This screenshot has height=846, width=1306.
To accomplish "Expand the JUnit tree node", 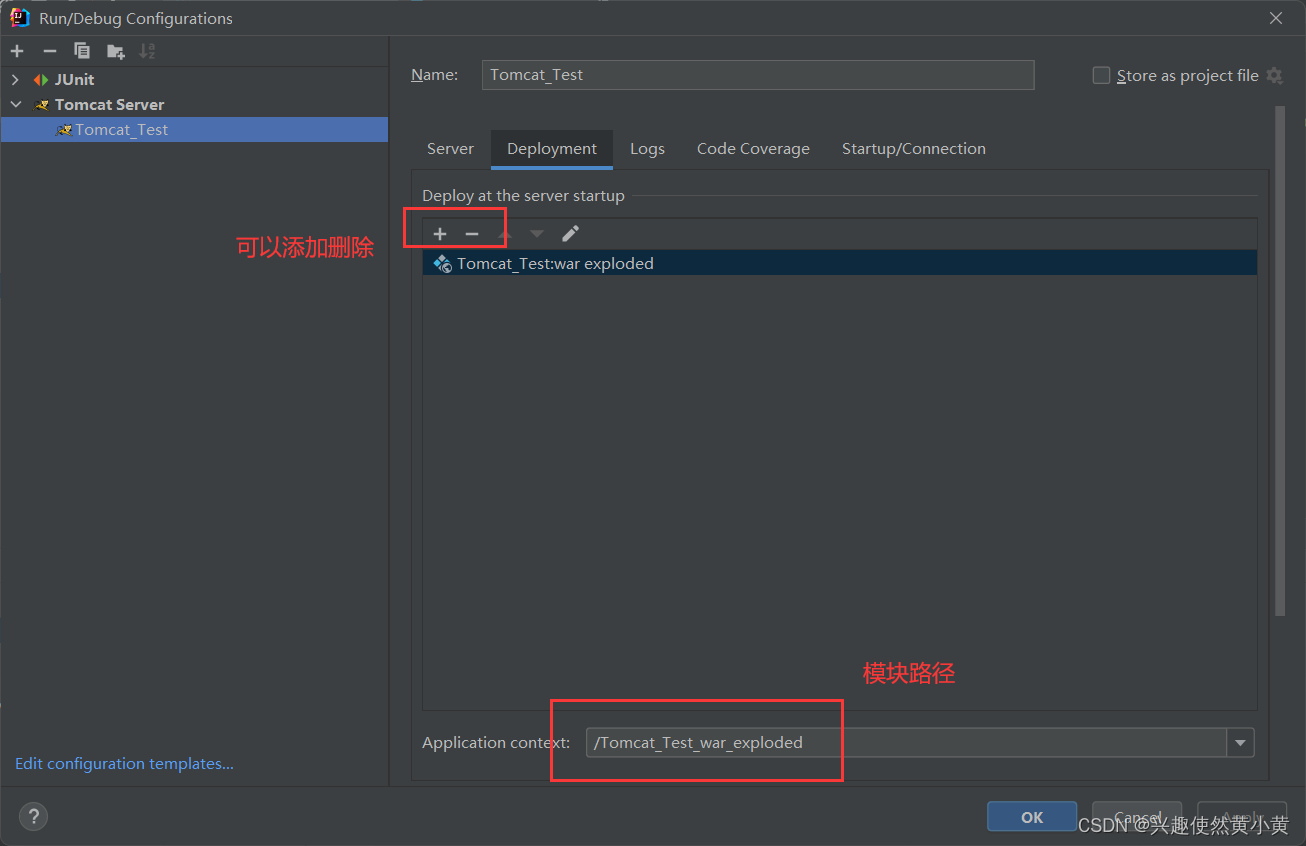I will tap(15, 80).
